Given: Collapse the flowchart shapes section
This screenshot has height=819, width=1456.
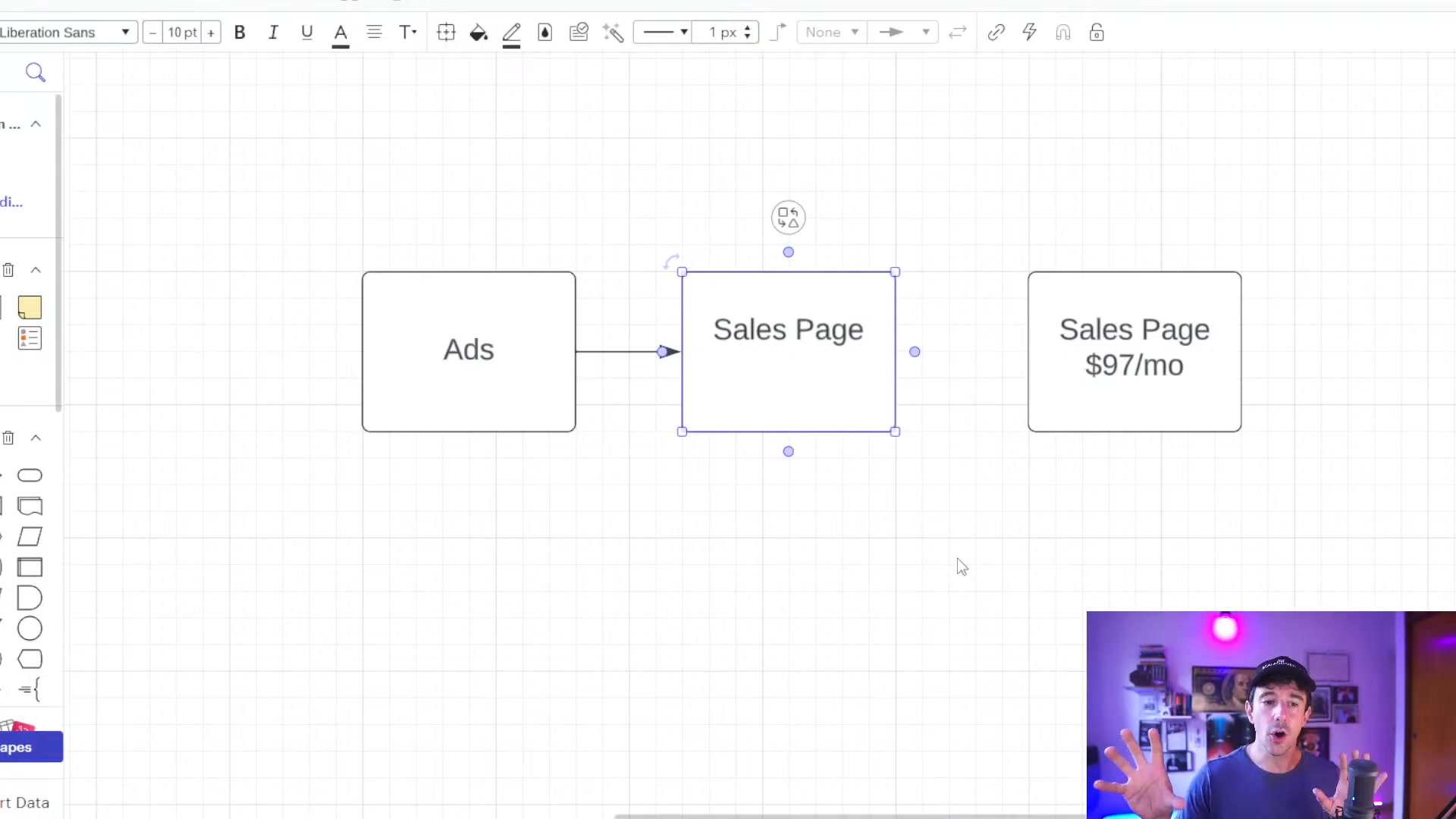Looking at the screenshot, I should pos(36,438).
